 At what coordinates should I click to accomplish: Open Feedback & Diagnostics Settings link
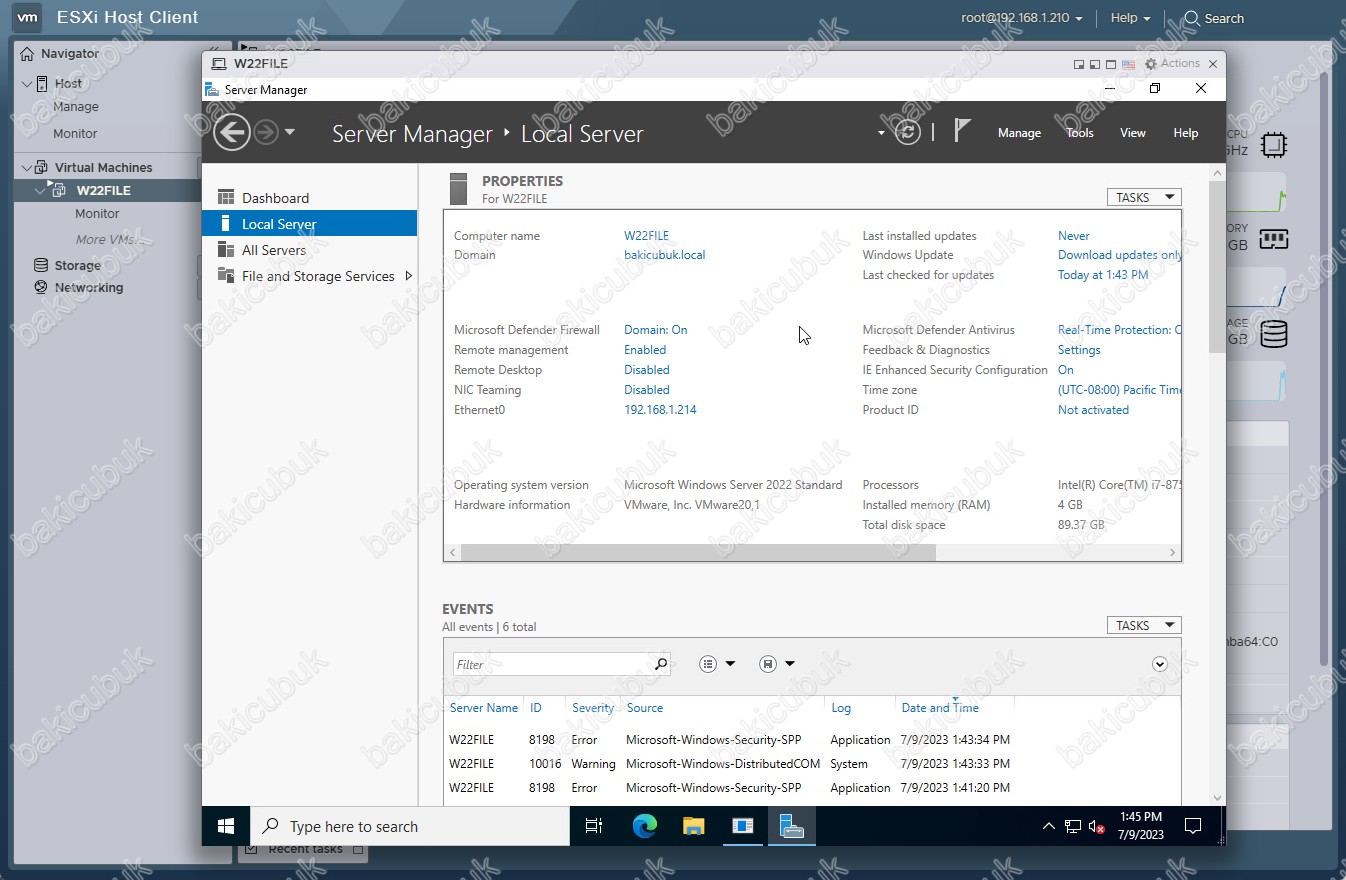(x=1079, y=350)
